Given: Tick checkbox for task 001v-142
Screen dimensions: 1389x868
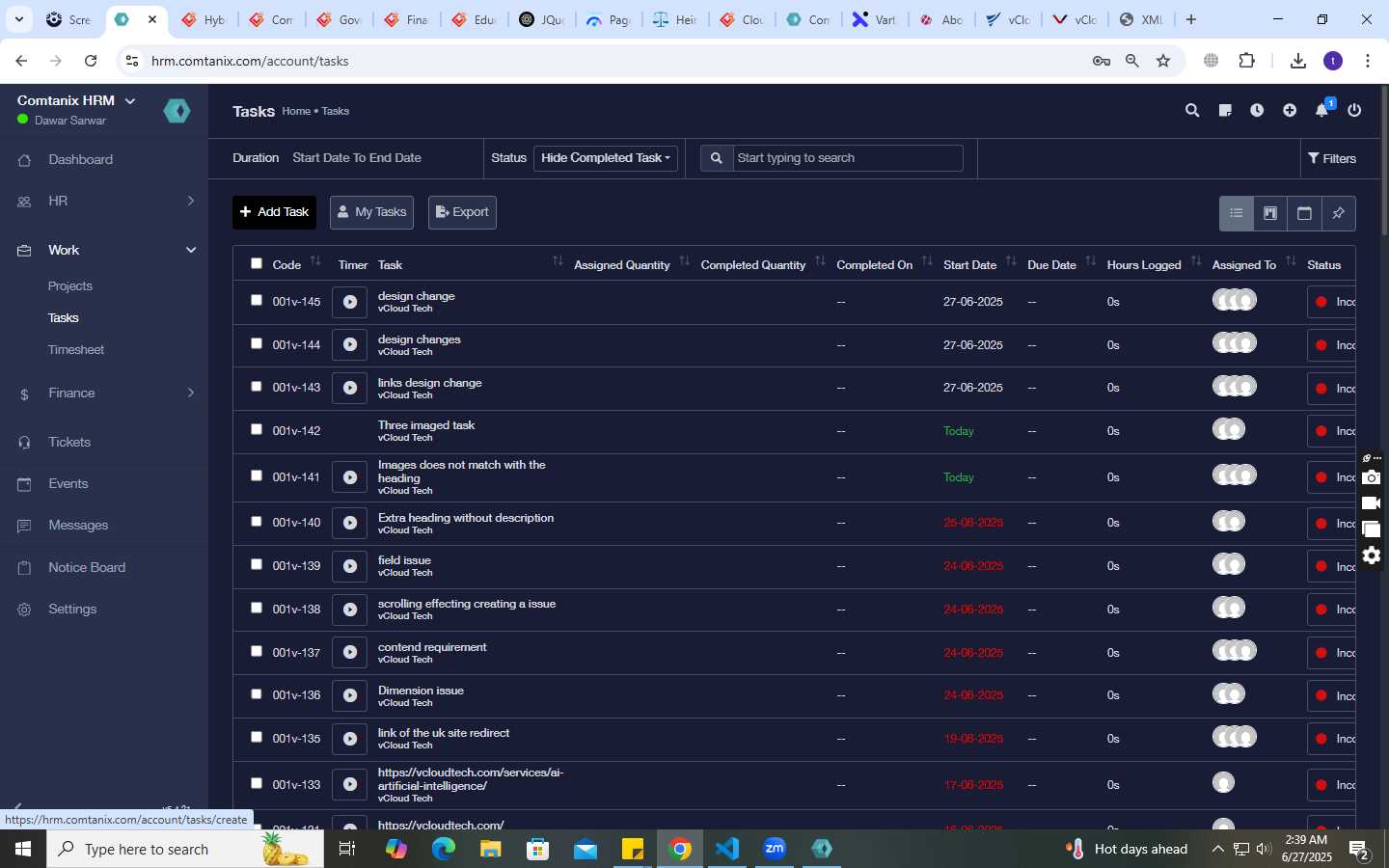Looking at the screenshot, I should [x=257, y=429].
